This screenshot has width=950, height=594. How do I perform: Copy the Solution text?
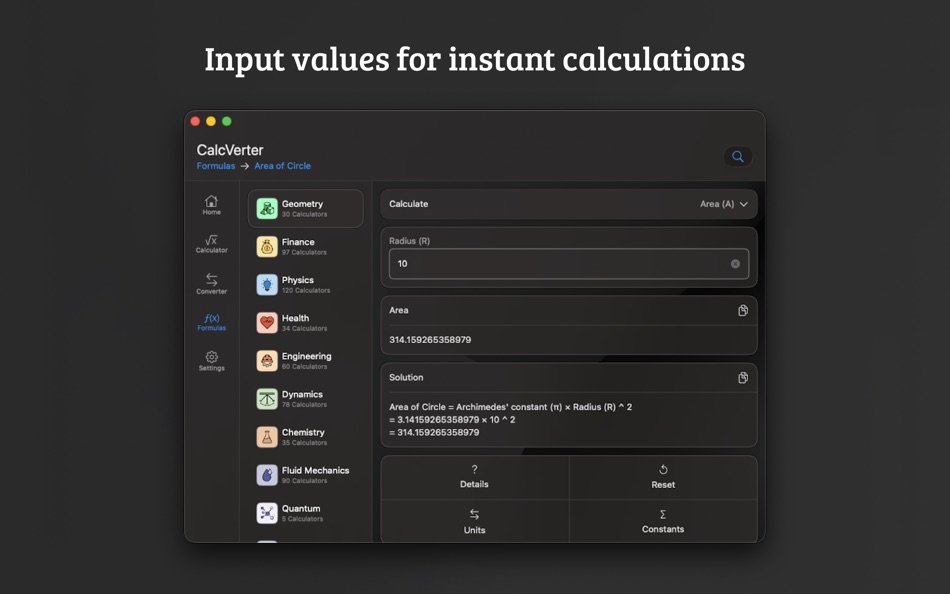pos(743,378)
